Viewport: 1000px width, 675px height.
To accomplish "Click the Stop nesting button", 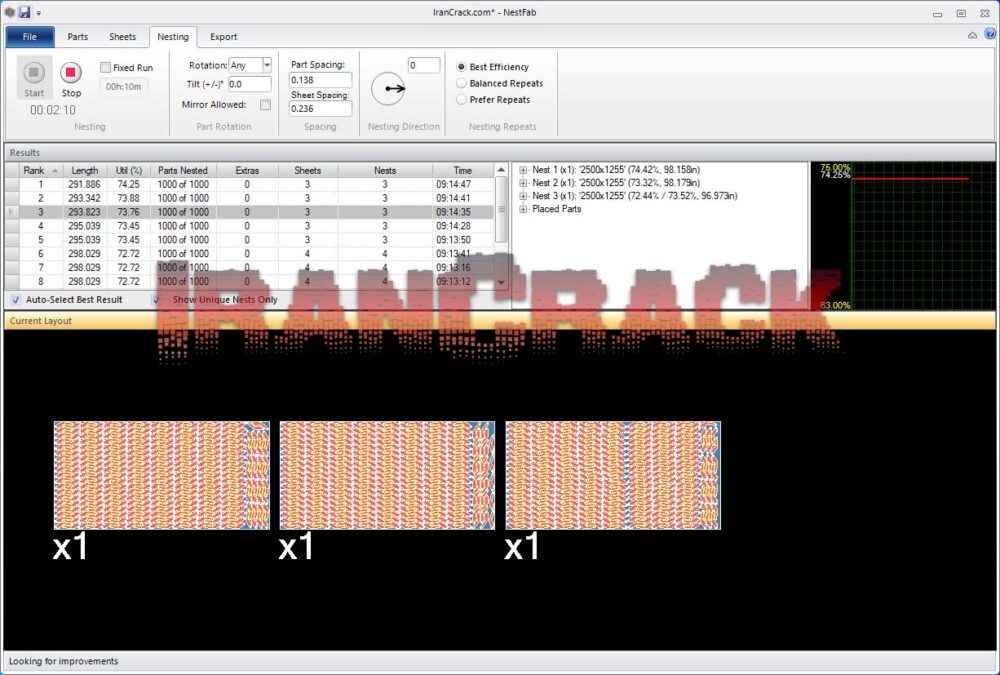I will [71, 73].
